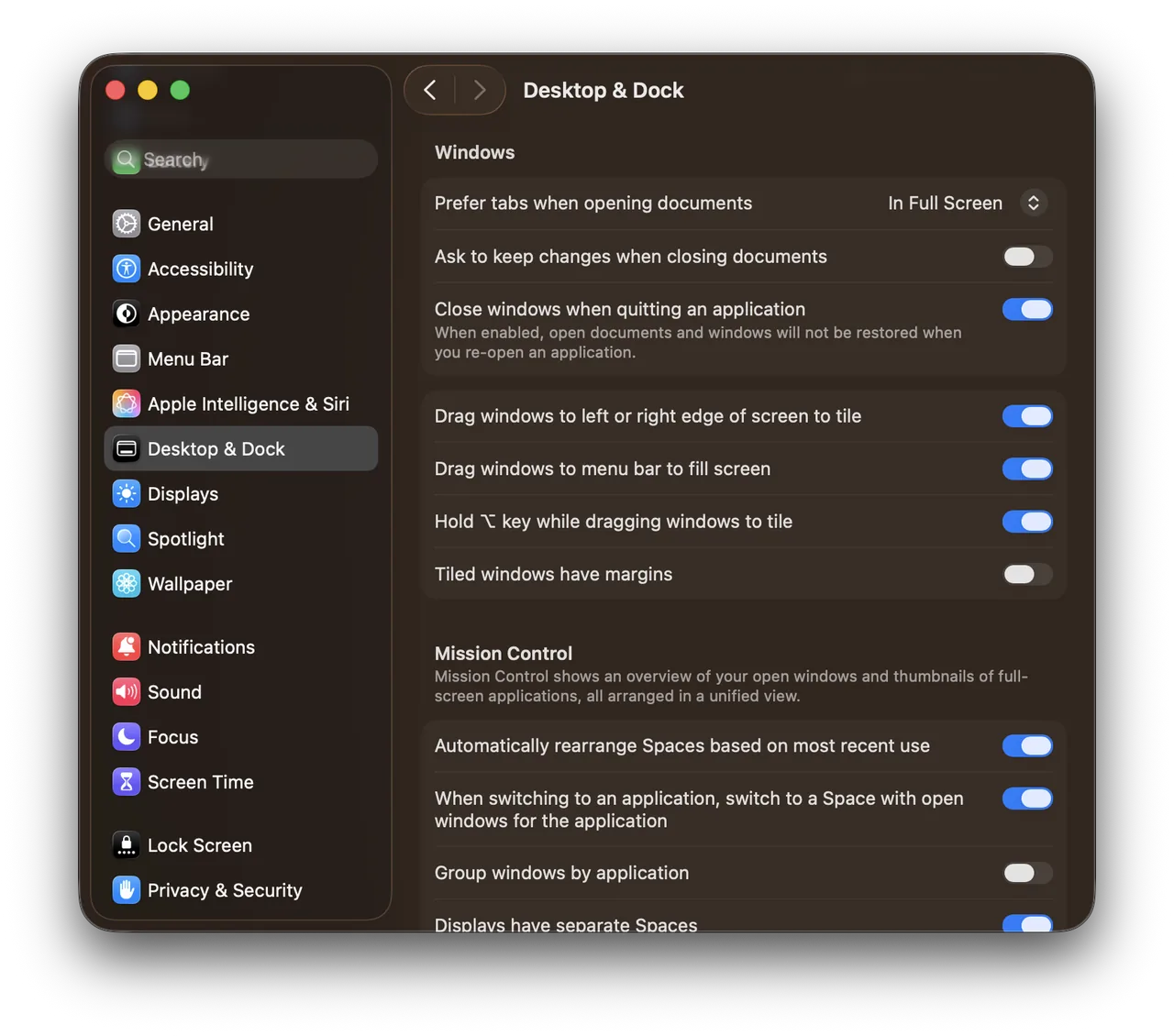
Task: Click the Mission Control heading text
Action: (504, 653)
